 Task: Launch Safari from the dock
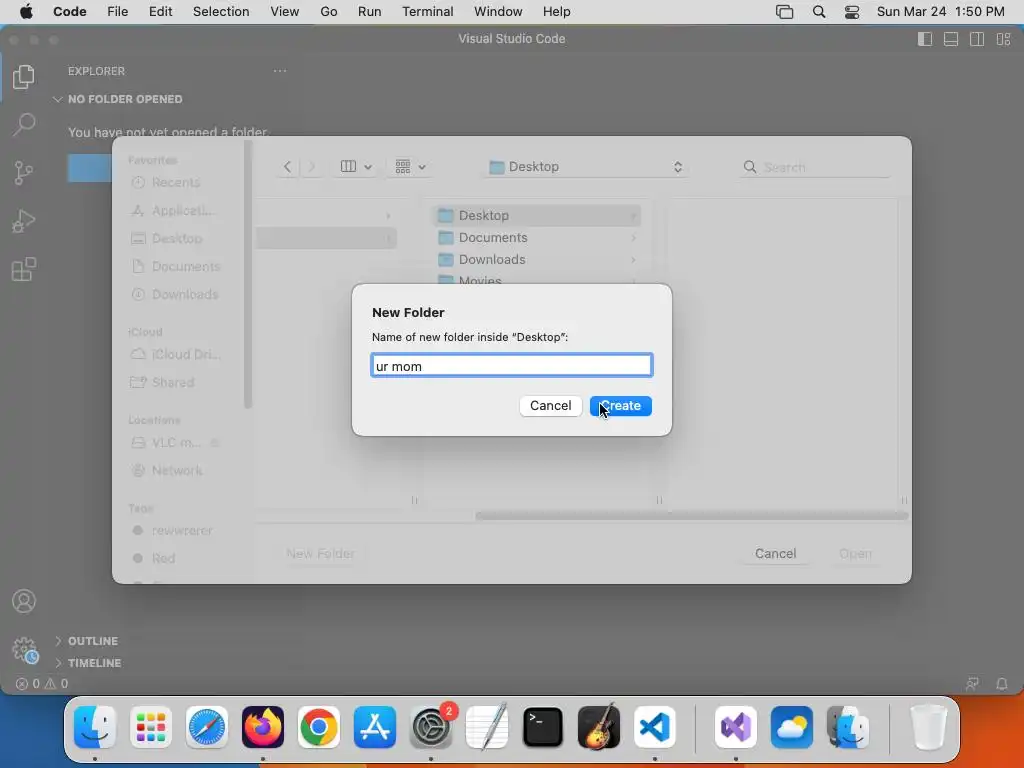click(207, 727)
